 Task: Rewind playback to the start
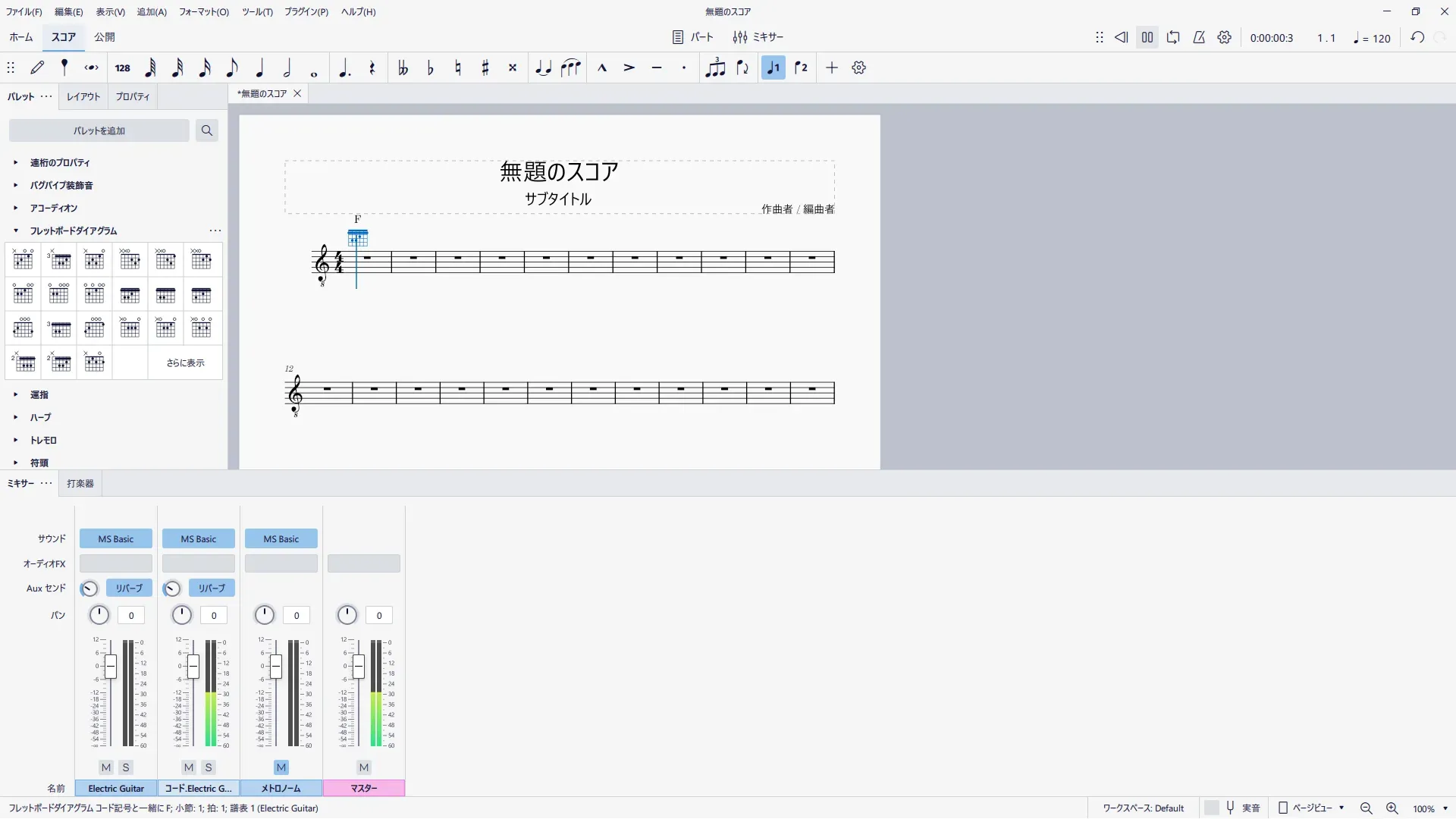[x=1122, y=37]
